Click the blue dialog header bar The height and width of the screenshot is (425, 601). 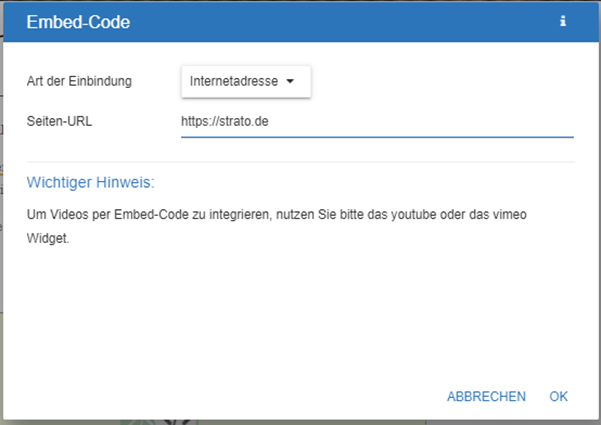click(x=300, y=21)
